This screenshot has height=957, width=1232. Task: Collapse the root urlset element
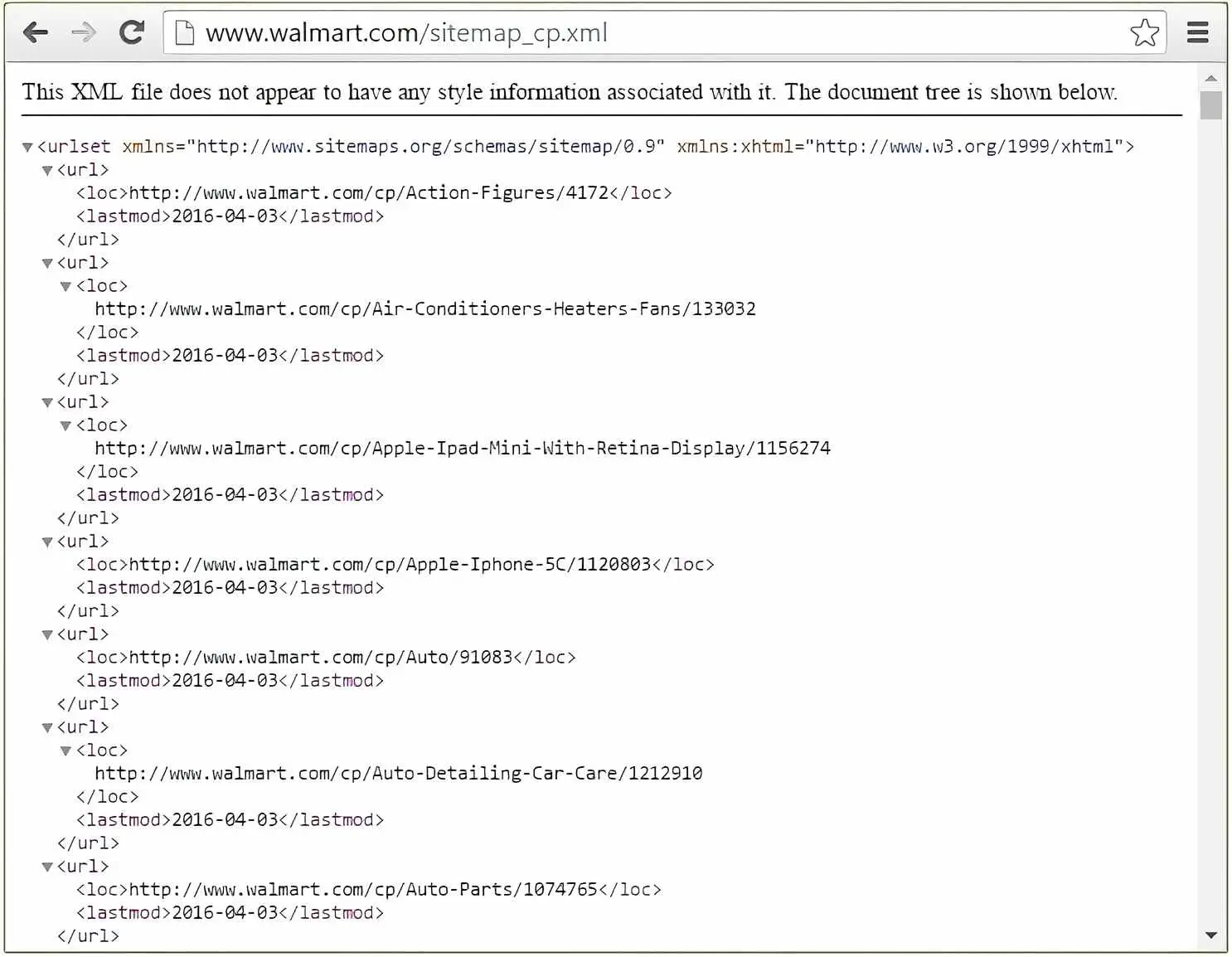pos(27,147)
